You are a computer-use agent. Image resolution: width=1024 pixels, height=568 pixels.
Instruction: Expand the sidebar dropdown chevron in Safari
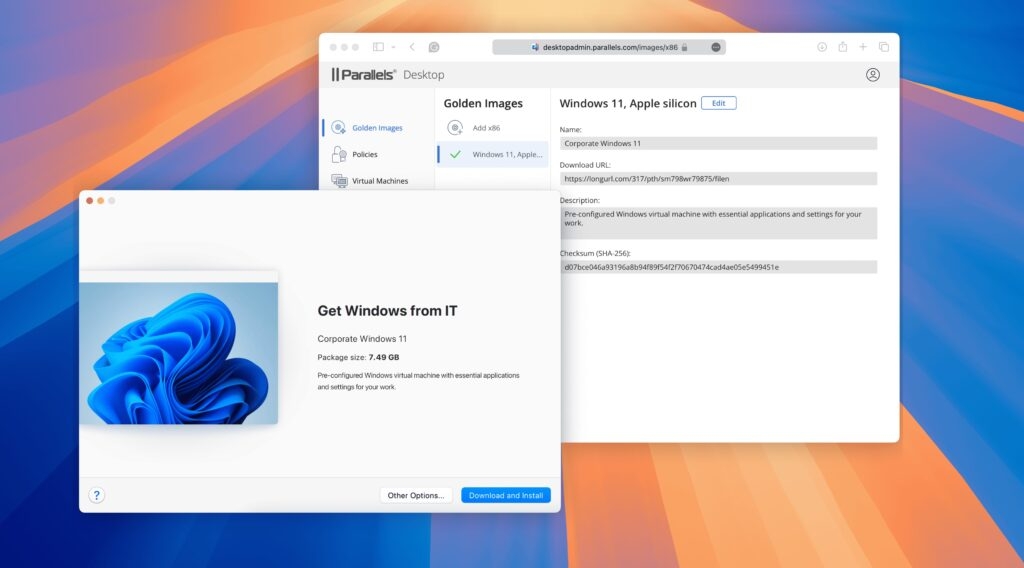(x=393, y=47)
